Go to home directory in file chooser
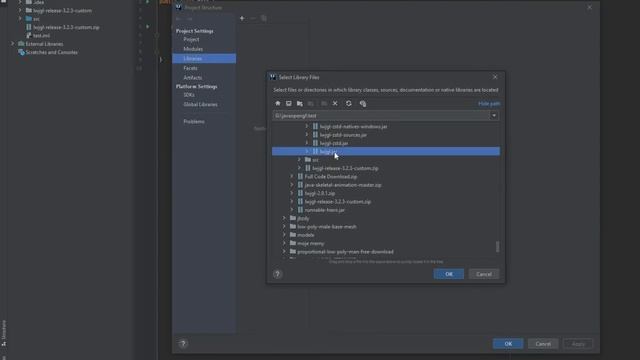This screenshot has width=640, height=360. tap(278, 104)
